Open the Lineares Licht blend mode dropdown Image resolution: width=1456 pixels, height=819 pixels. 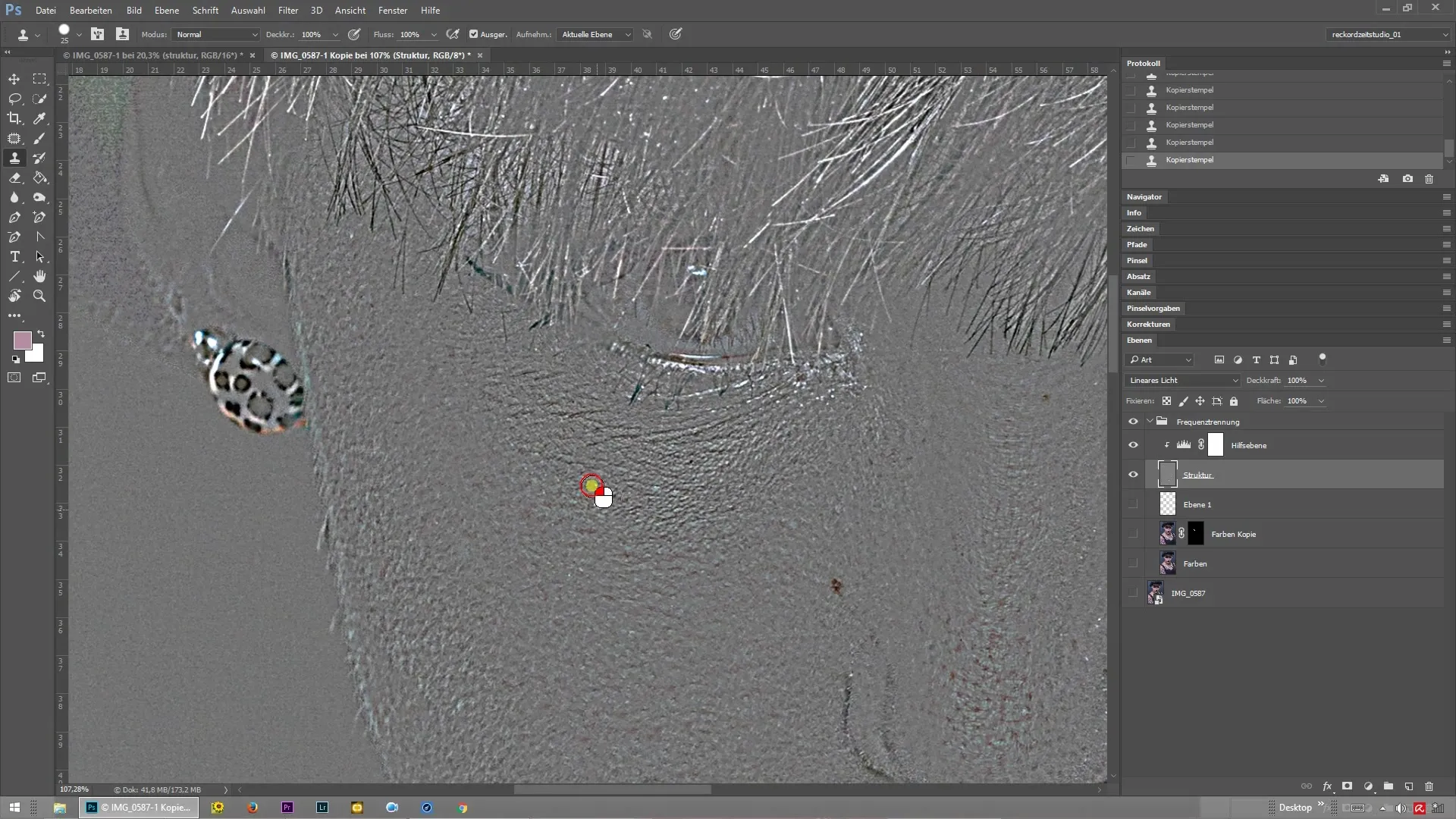click(1182, 381)
